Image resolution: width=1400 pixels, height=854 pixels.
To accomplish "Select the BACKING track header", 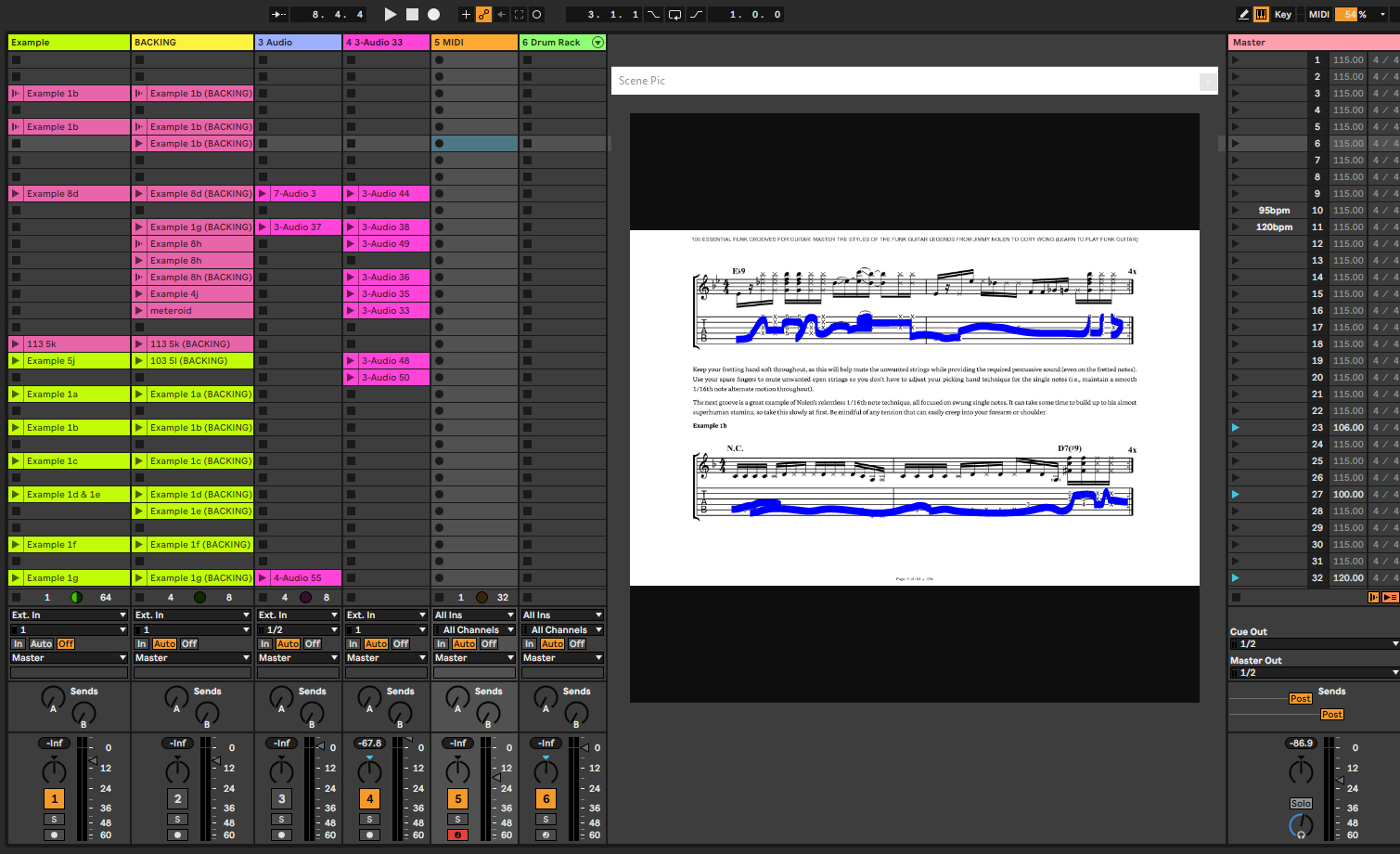I will (192, 43).
